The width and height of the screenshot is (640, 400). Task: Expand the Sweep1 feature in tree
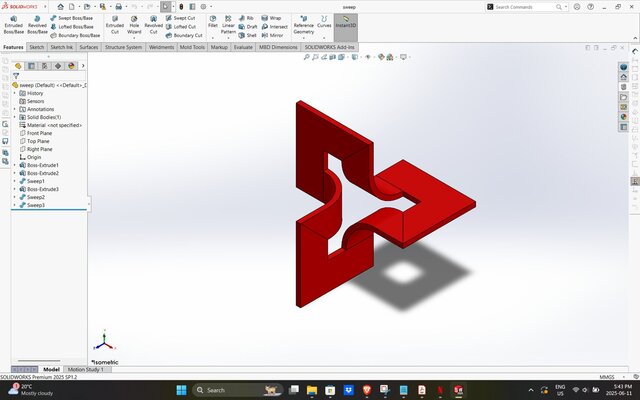coord(14,181)
